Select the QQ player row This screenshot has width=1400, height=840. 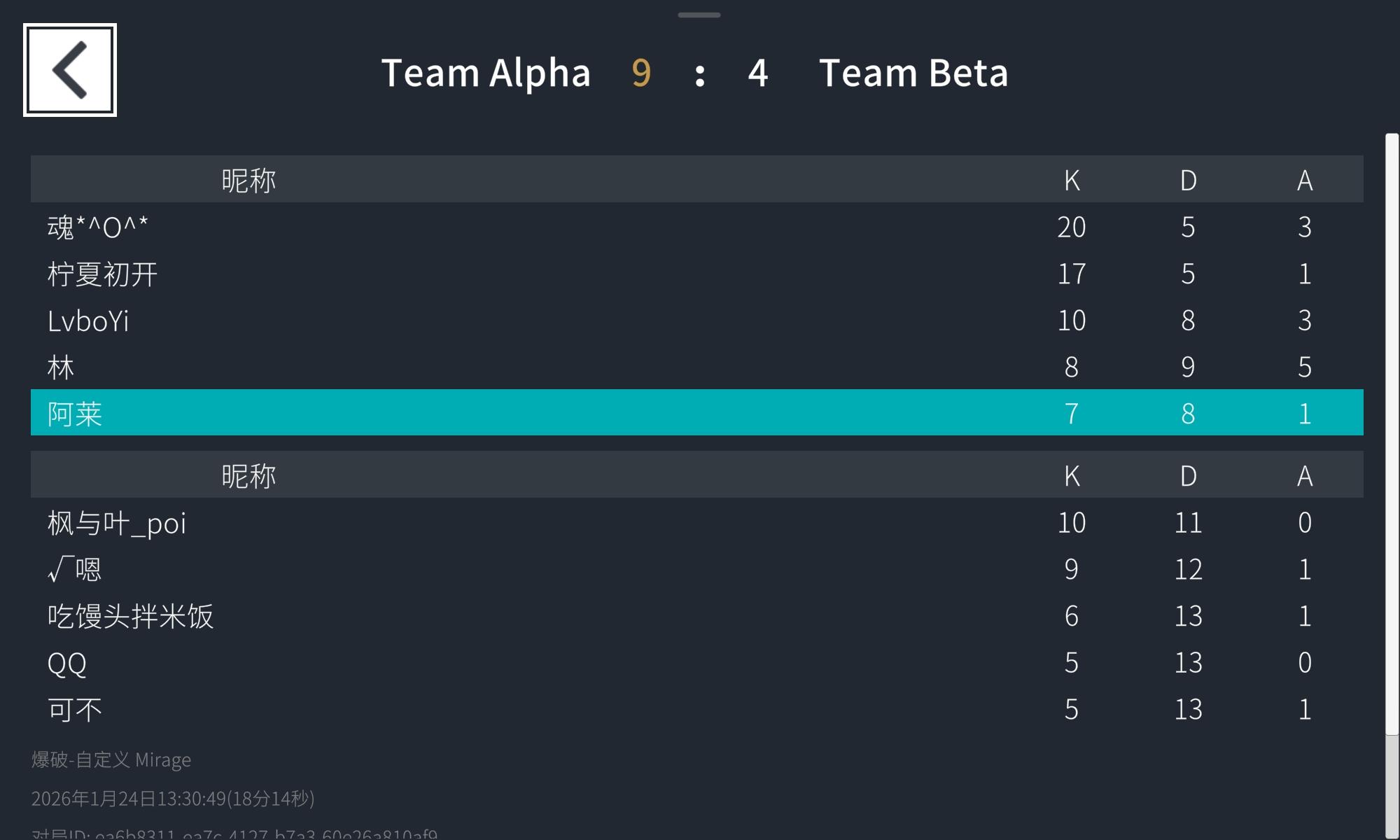point(696,663)
